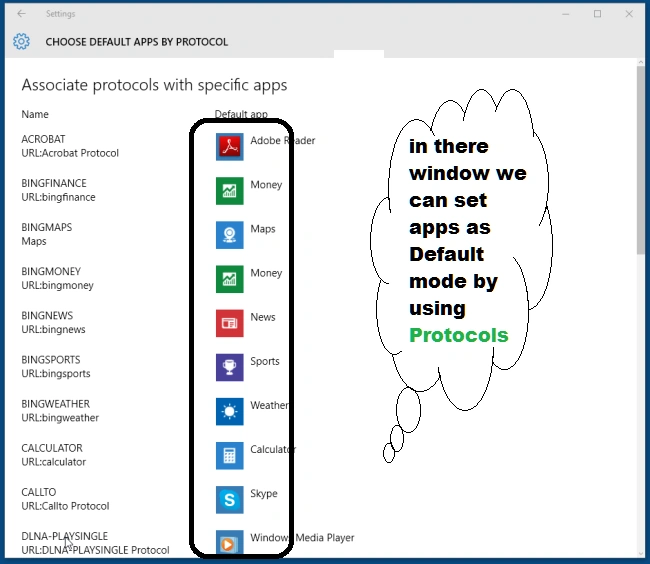Image resolution: width=650 pixels, height=564 pixels.
Task: Click URL:Callto Protocol description
Action: [65, 506]
